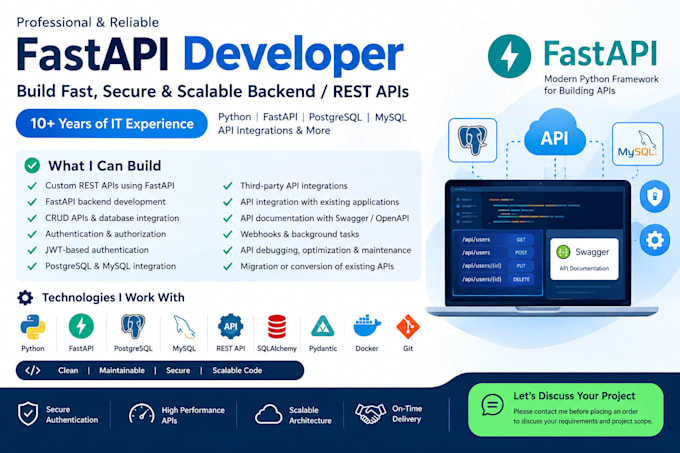Viewport: 680px width, 453px height.
Task: Click the SQLAlchemy database stack icon
Action: click(277, 326)
